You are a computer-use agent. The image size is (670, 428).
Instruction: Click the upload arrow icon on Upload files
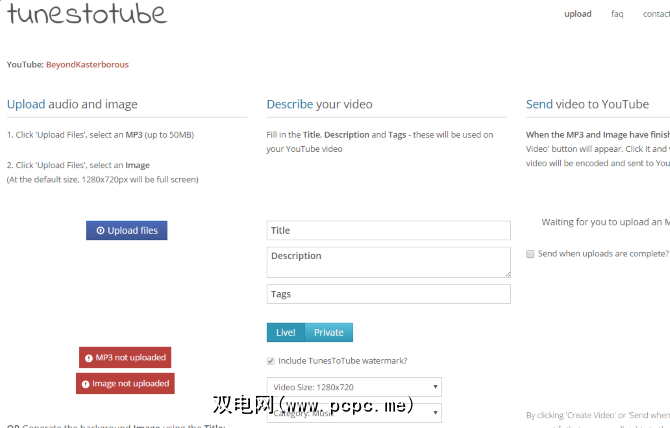(x=100, y=231)
